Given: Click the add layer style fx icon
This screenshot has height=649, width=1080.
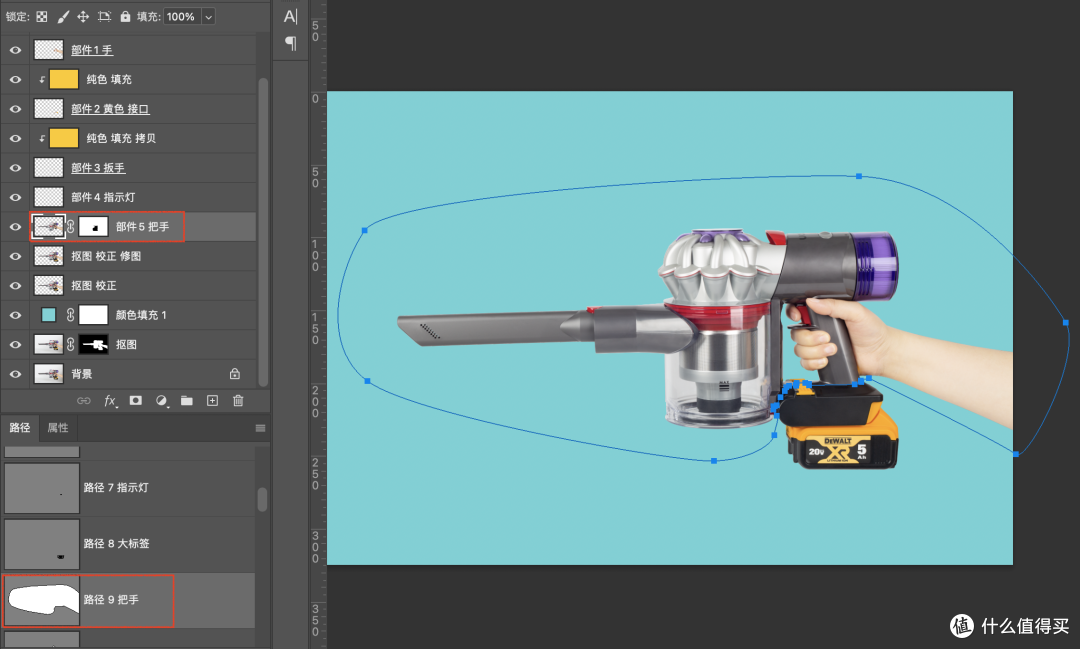Looking at the screenshot, I should point(110,400).
